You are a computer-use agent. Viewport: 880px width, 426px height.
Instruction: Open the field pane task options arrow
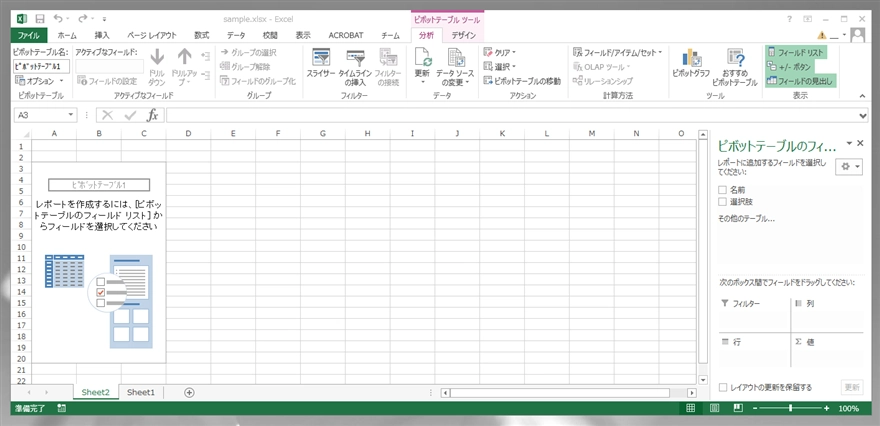[850, 144]
